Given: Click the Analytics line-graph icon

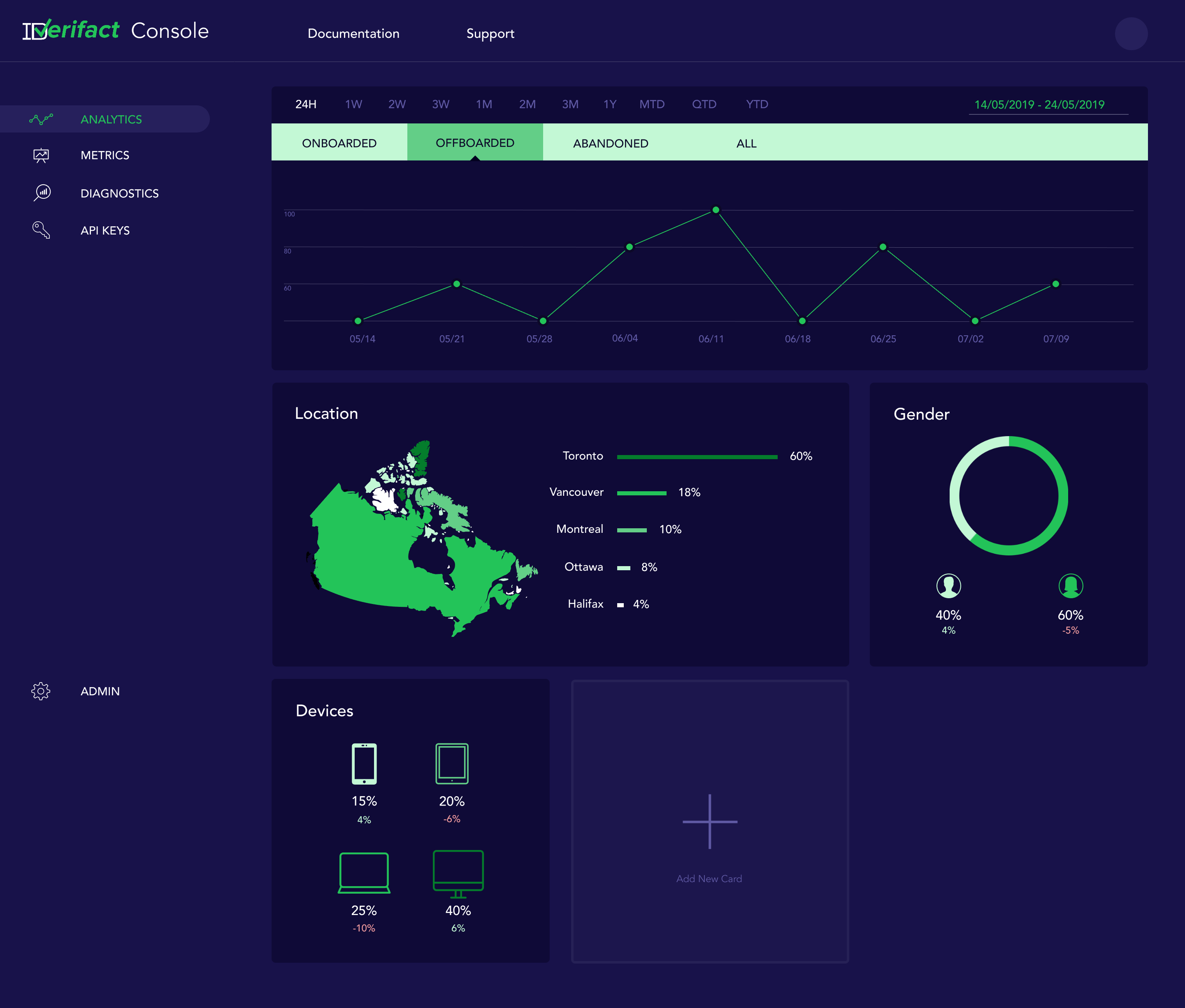Looking at the screenshot, I should (x=41, y=119).
